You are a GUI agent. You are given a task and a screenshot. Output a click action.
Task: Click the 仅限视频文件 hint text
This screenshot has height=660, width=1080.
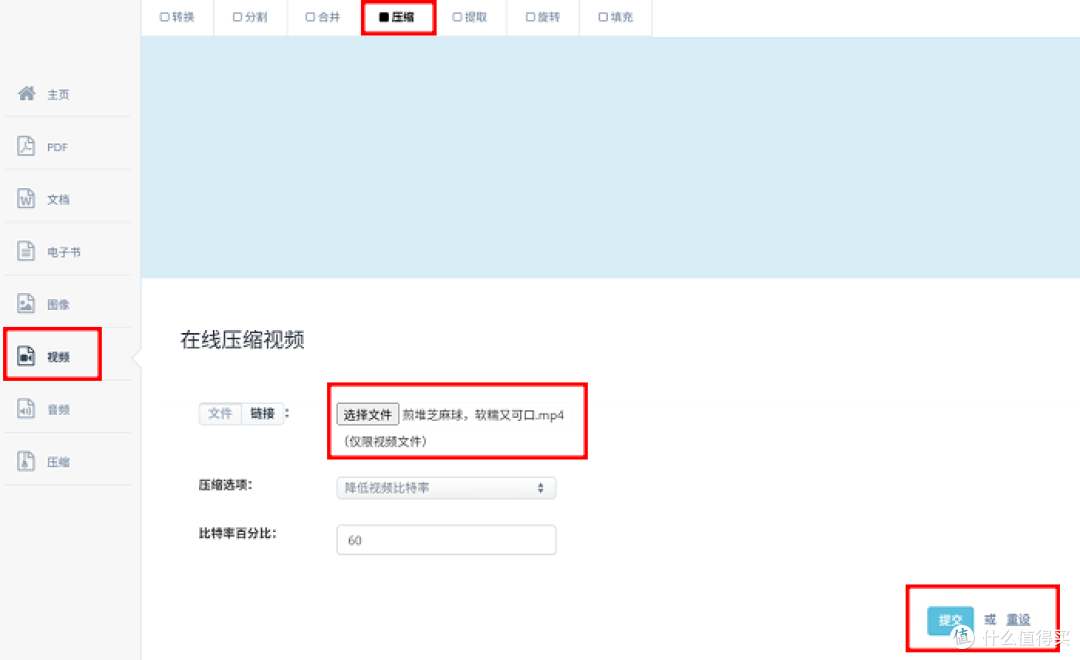coord(385,442)
